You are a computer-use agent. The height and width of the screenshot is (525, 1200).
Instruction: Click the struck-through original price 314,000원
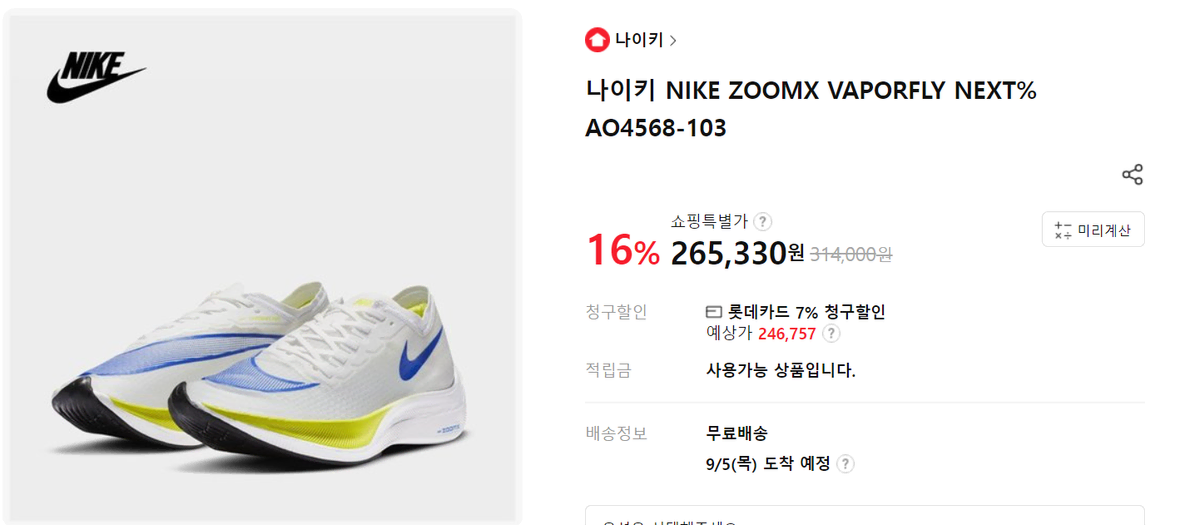[x=850, y=254]
